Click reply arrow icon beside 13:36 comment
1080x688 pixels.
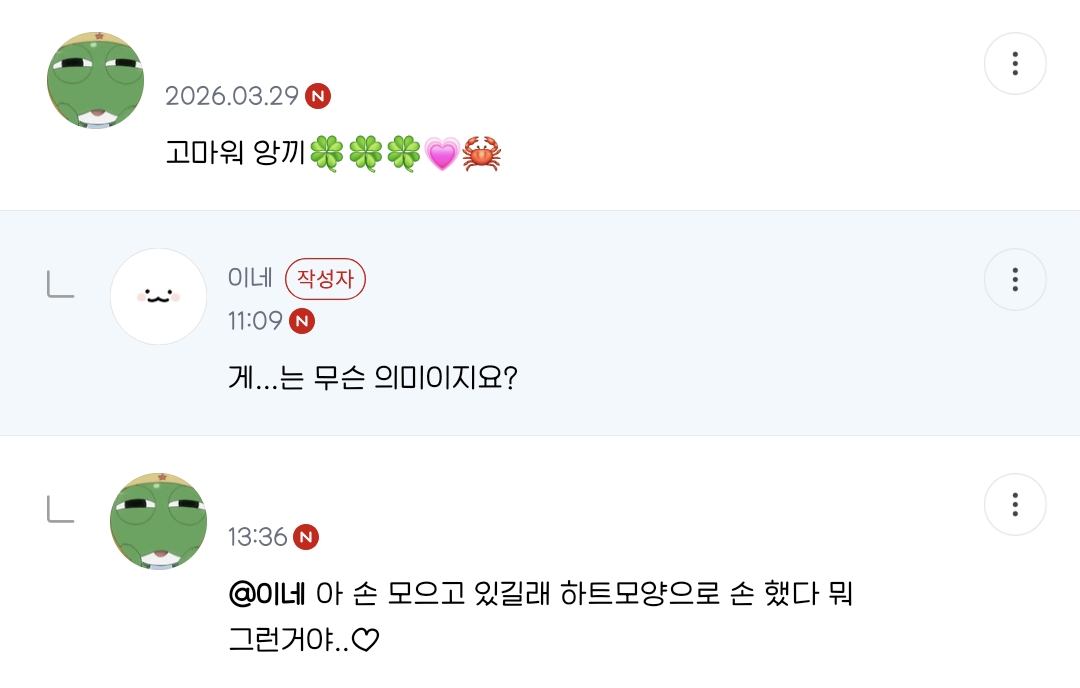[61, 509]
